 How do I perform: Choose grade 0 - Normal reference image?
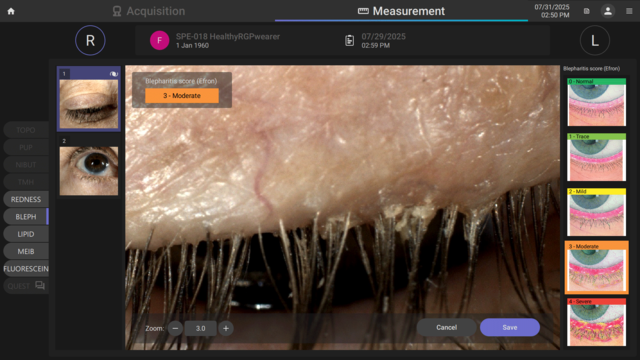596,102
